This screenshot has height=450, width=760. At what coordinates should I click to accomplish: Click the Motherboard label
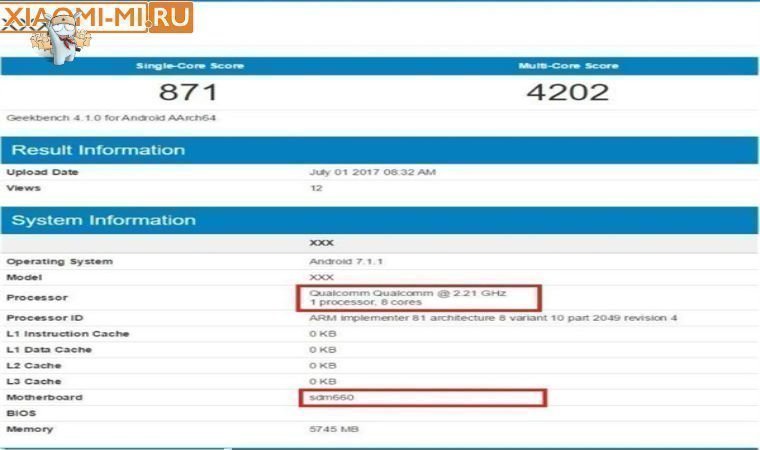point(45,398)
